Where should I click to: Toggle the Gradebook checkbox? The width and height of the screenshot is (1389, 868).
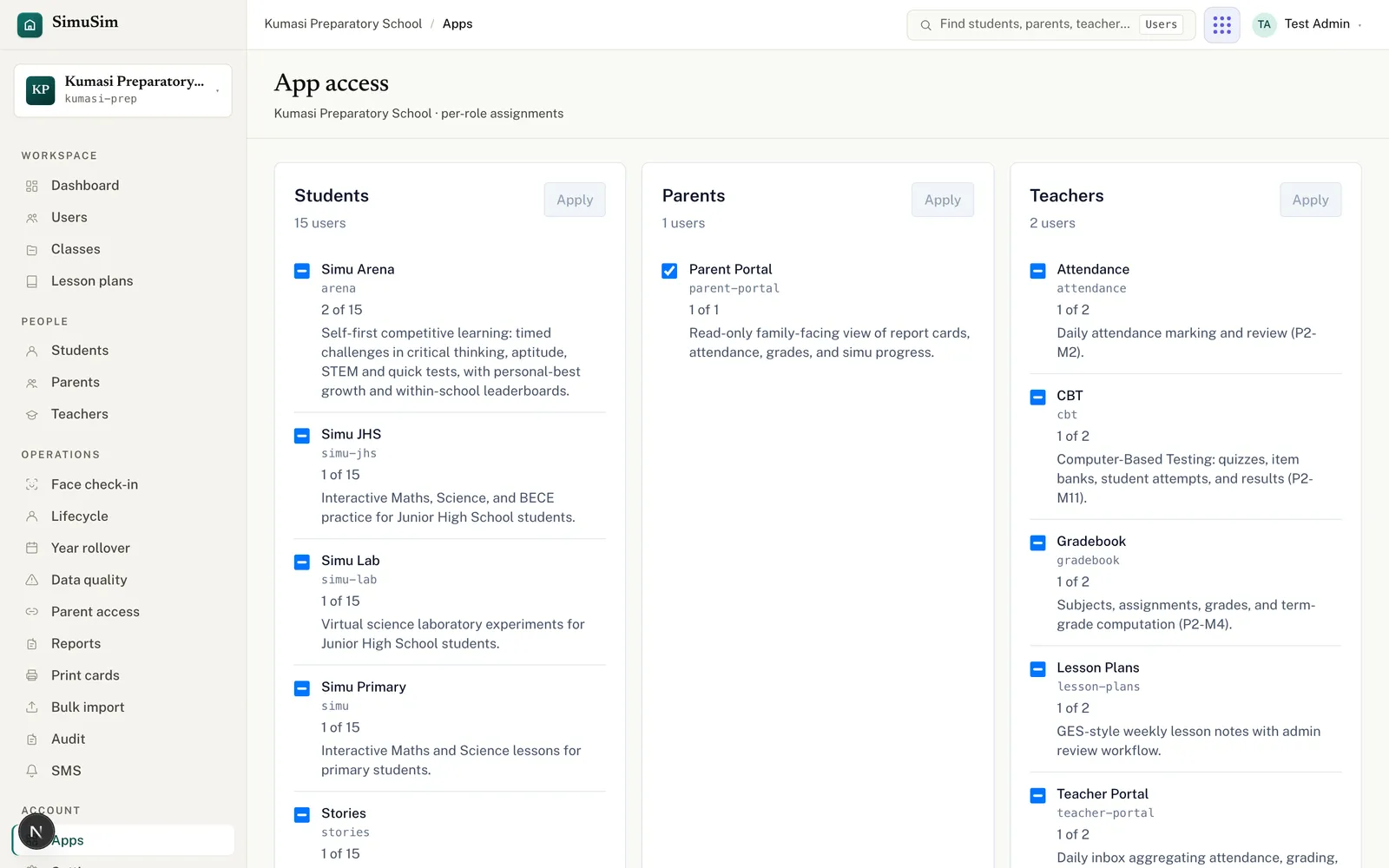[1037, 542]
